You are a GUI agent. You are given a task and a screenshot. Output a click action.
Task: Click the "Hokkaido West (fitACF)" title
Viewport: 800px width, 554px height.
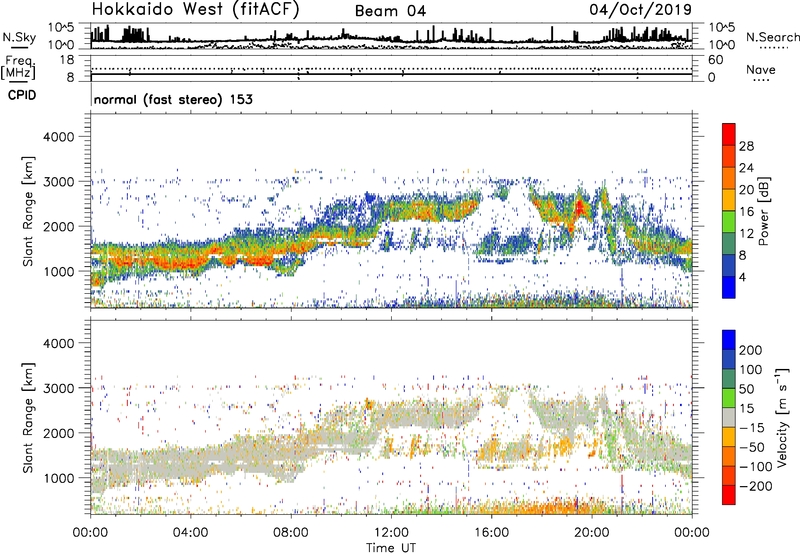pyautogui.click(x=195, y=9)
